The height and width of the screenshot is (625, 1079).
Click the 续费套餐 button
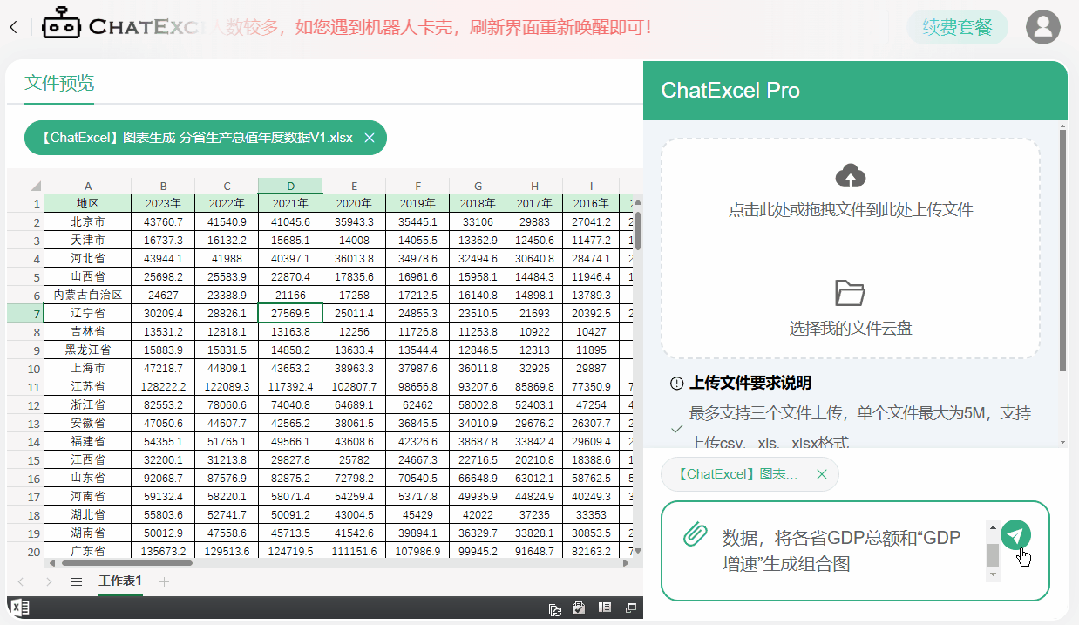click(x=957, y=28)
